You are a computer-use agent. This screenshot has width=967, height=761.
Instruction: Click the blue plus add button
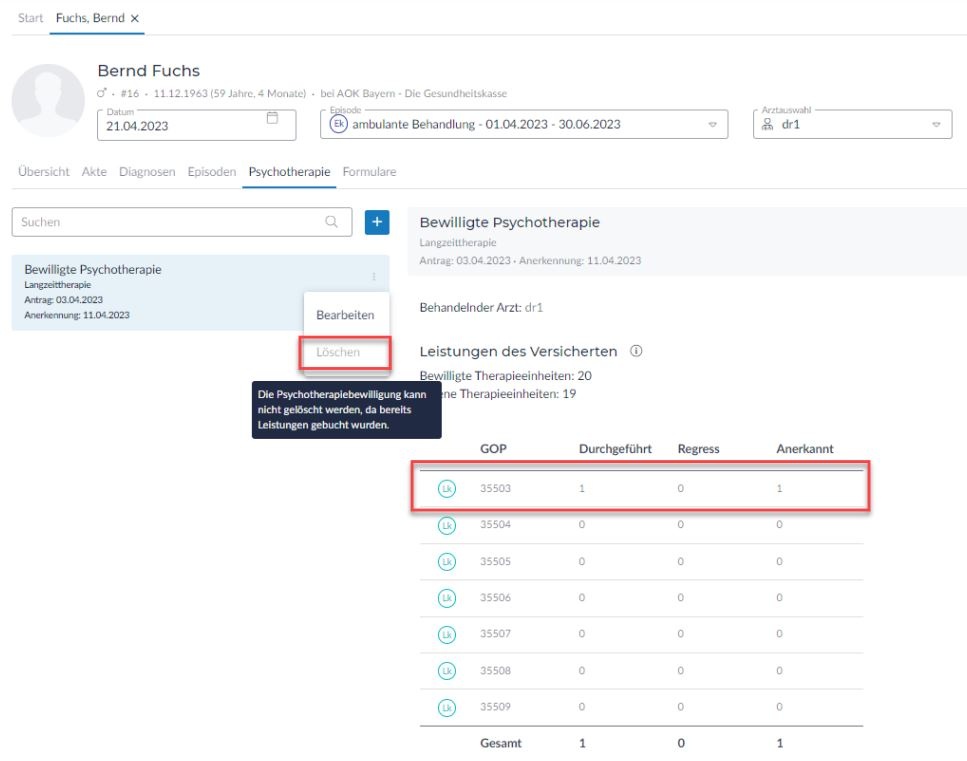(376, 223)
